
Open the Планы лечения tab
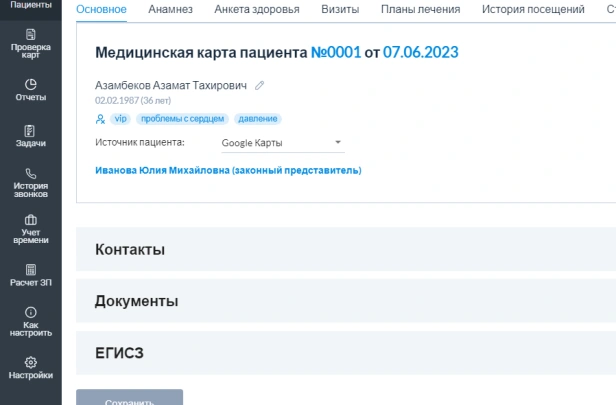[420, 10]
